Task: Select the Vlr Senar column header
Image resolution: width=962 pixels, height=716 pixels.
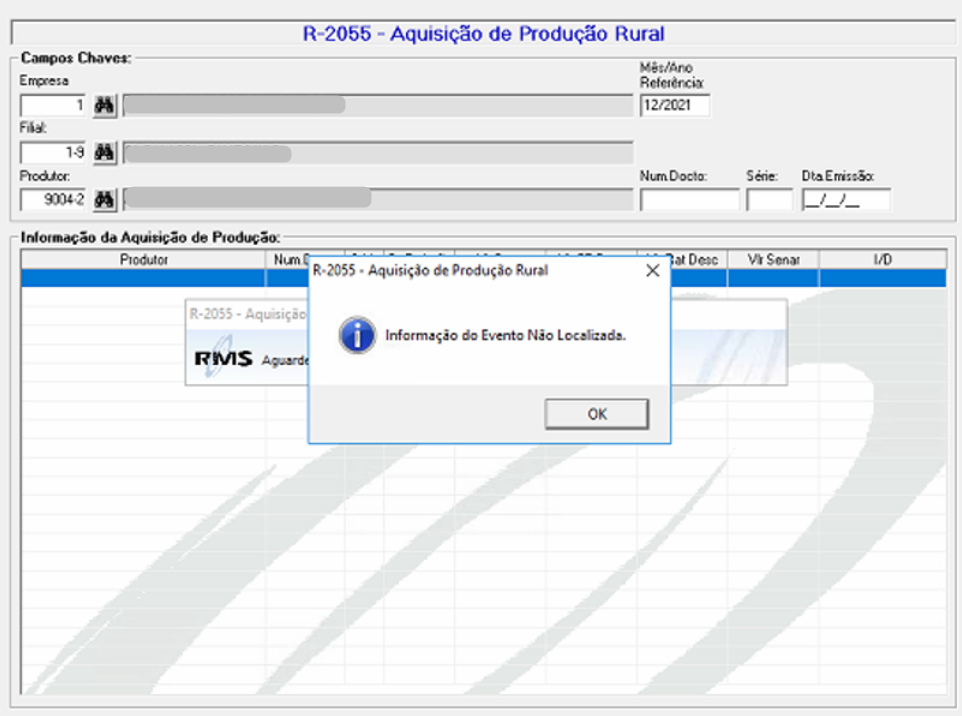Action: (773, 260)
